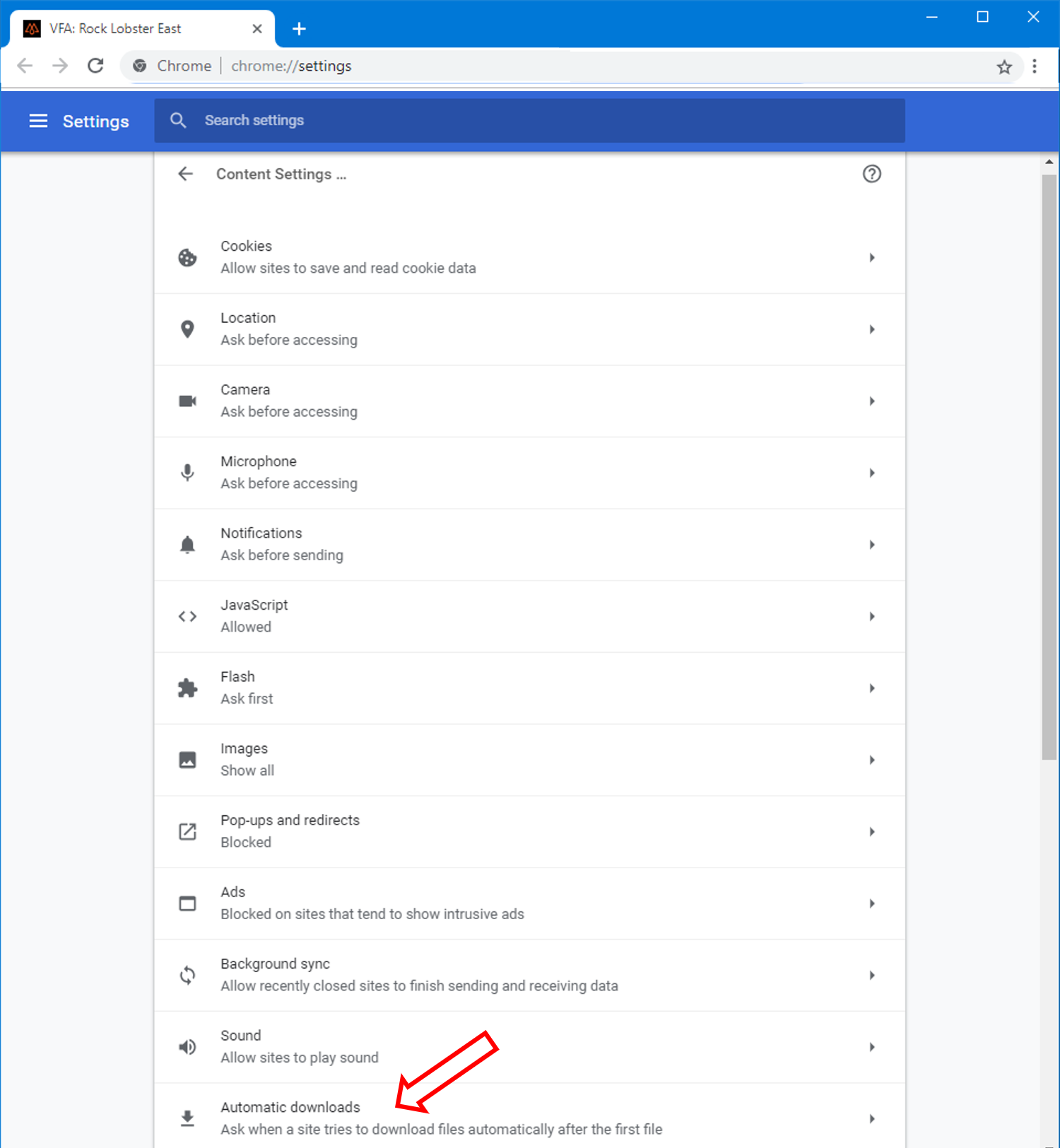Click 'Allow sites to save and read cookie data'
Viewport: 1060px width, 1148px height.
point(348,268)
